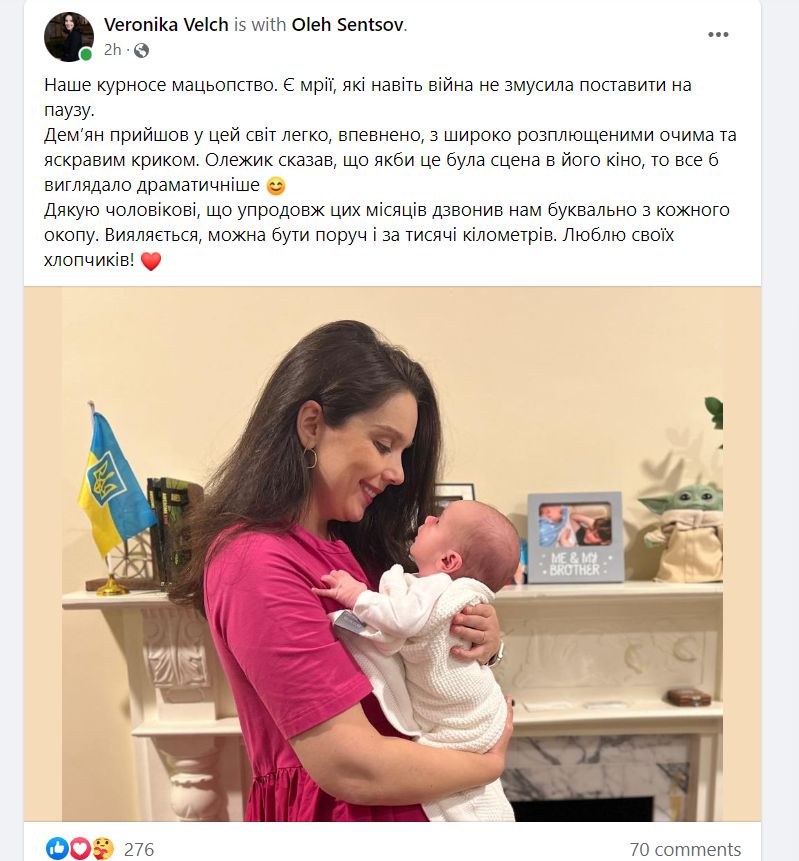Click the red heart emoji after хлопчиків
The width and height of the screenshot is (799, 861).
pyautogui.click(x=151, y=260)
